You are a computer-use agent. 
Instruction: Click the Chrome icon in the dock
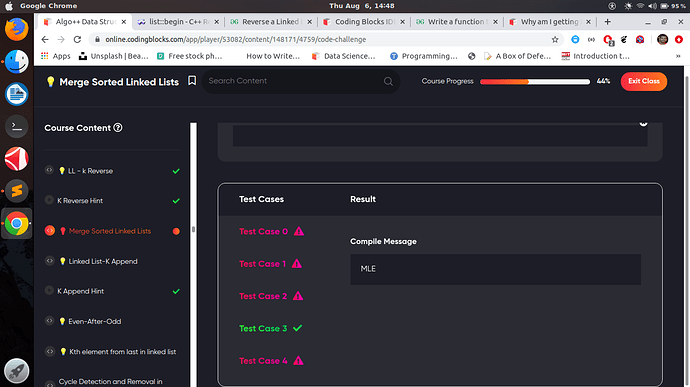tap(17, 224)
